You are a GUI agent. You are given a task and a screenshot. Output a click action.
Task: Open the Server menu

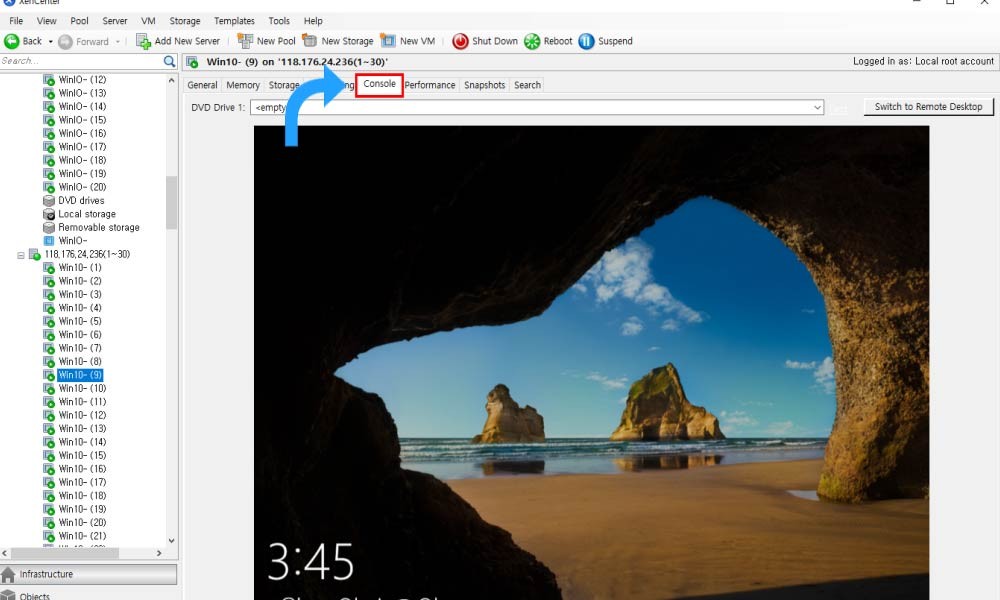[115, 21]
